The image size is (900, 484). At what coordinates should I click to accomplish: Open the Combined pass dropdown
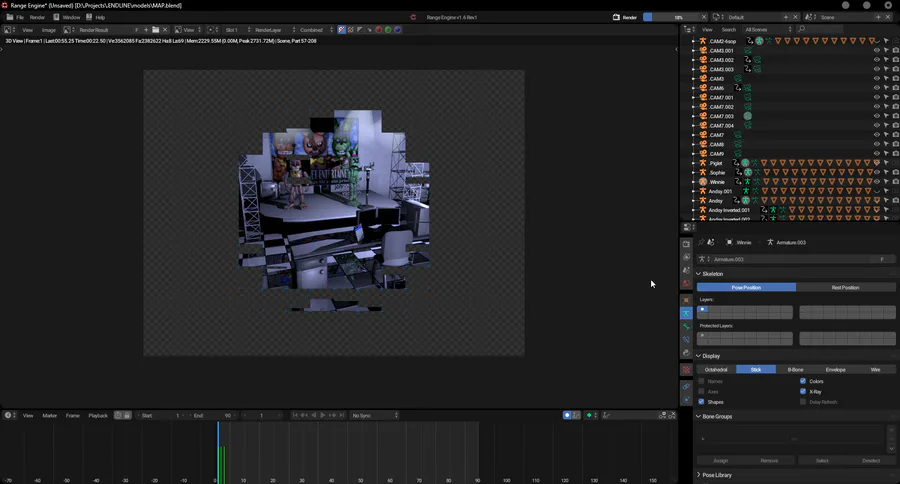pos(314,30)
